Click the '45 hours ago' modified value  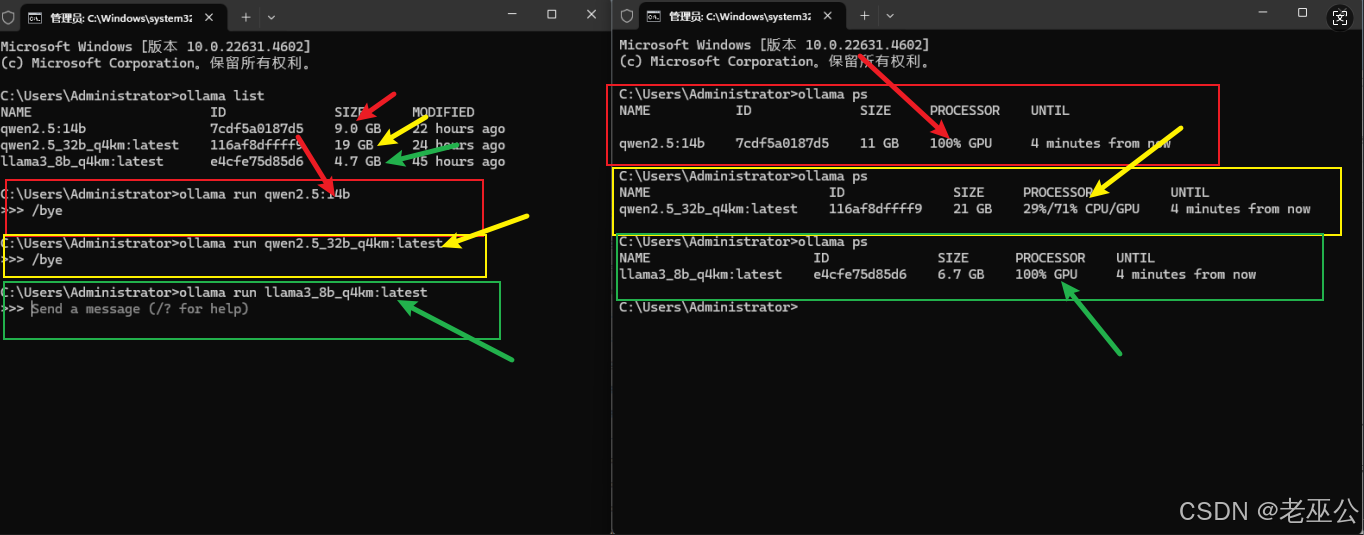(x=458, y=161)
